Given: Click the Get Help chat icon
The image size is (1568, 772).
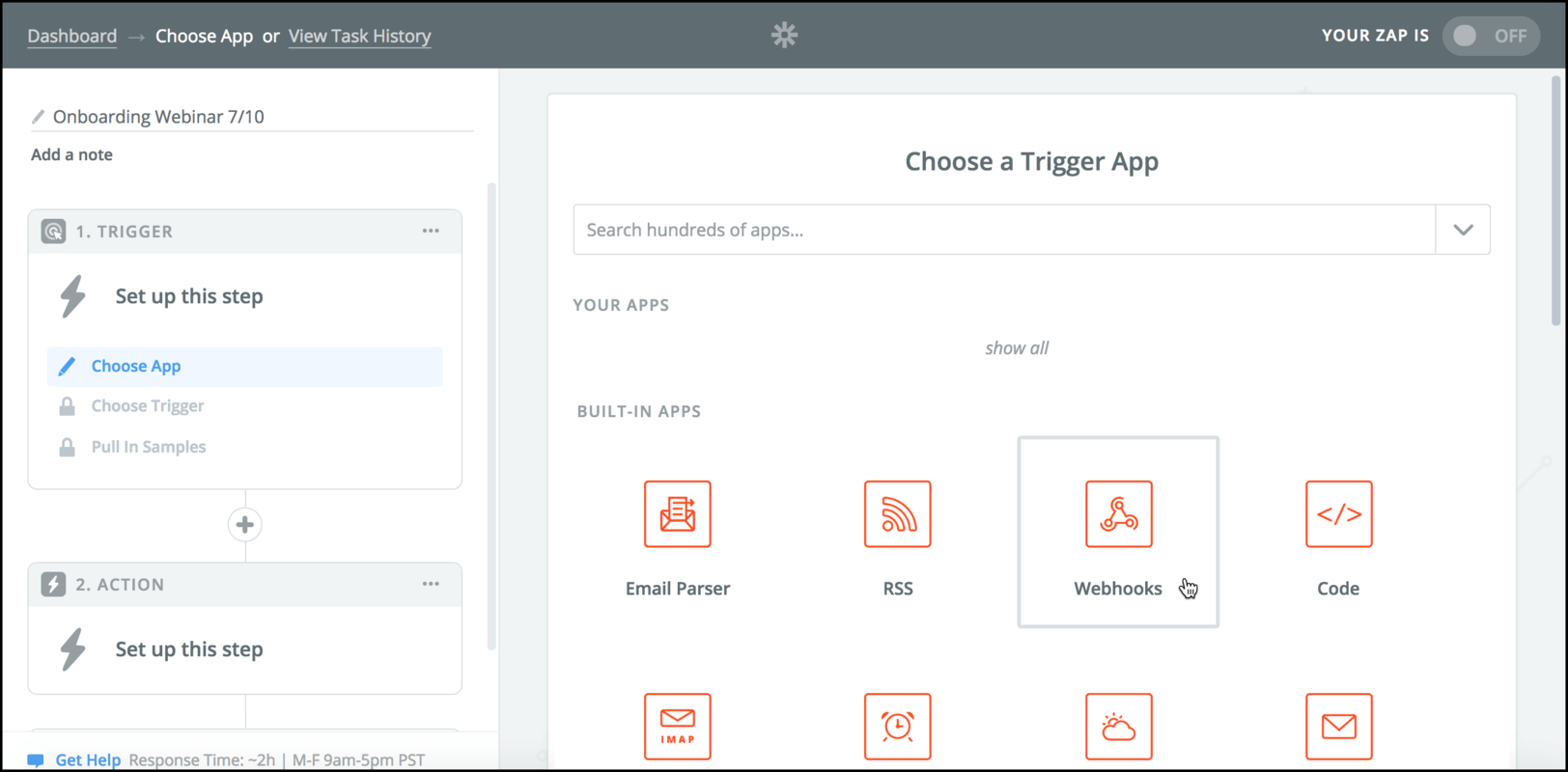Looking at the screenshot, I should (36, 760).
